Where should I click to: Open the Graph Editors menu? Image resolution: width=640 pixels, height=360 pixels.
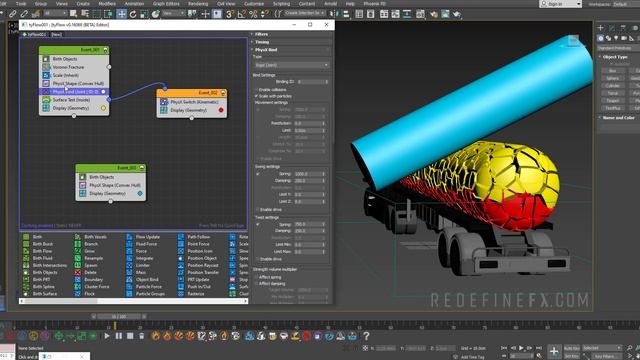tap(166, 4)
